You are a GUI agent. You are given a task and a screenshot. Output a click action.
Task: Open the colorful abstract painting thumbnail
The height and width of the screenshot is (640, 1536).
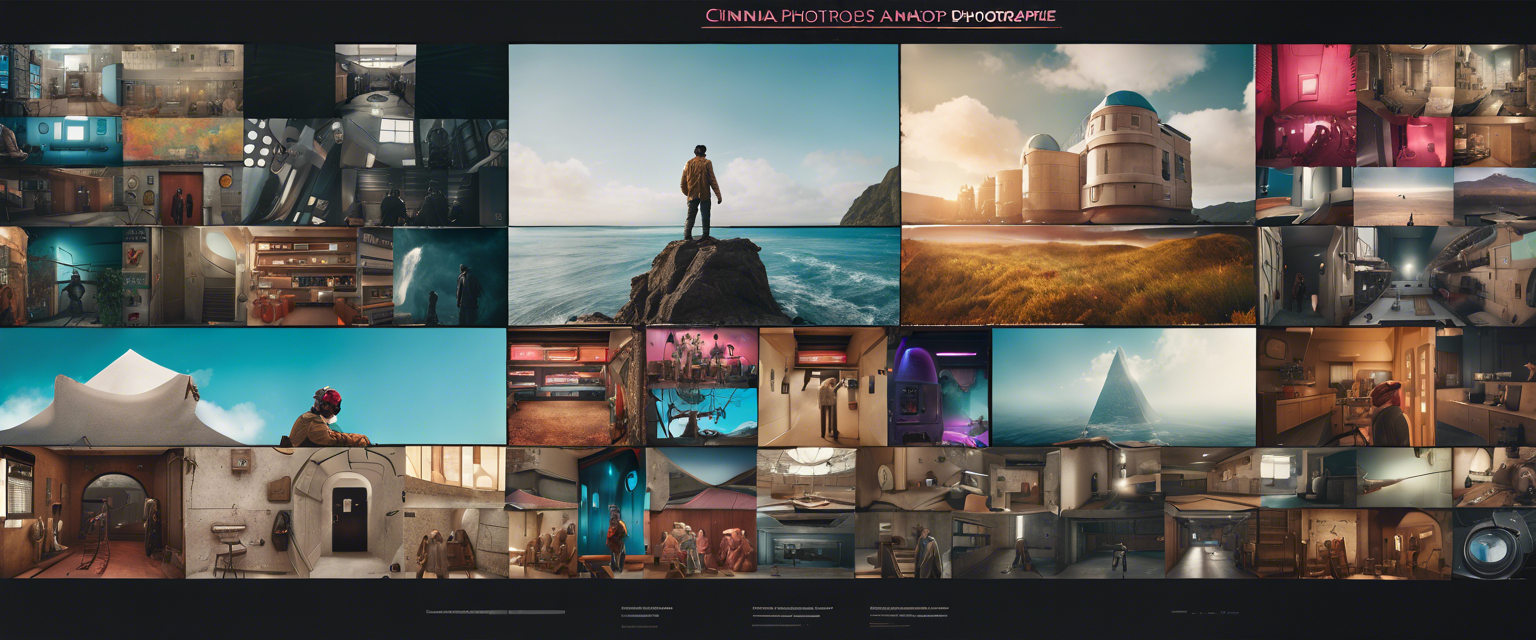pos(182,140)
